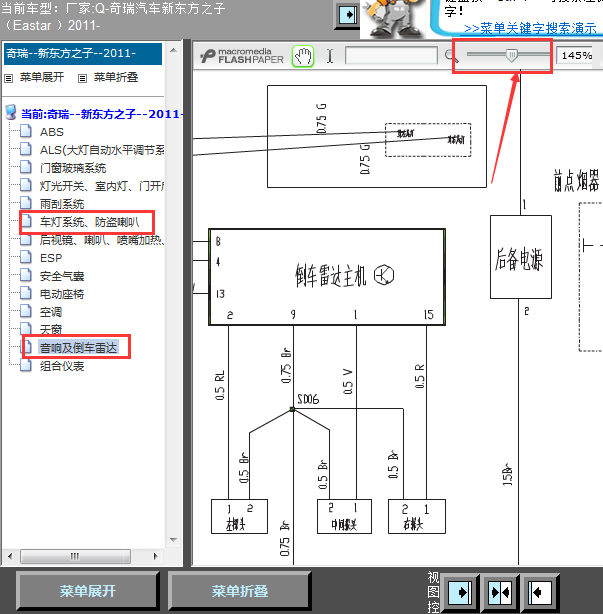
Task: Open 空调 diagram entry
Action: [x=51, y=312]
